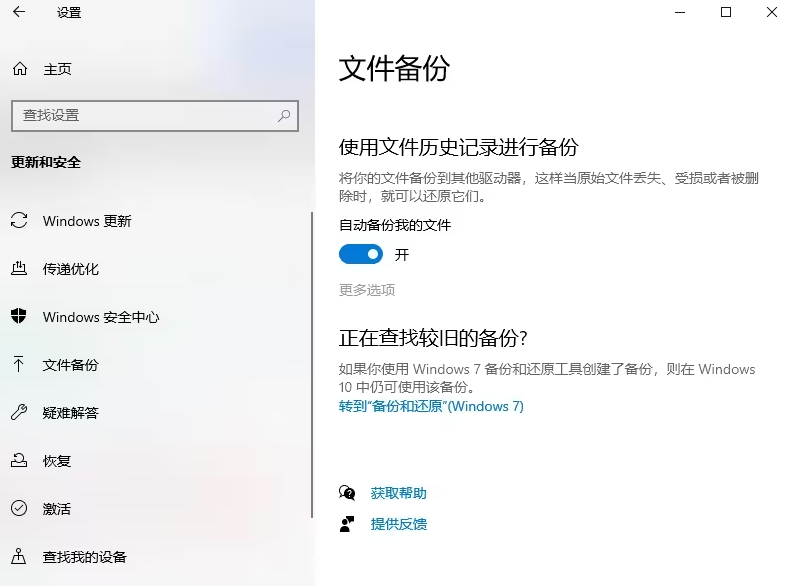Viewport: 789px width, 586px height.
Task: Click the 恢复 recovery icon
Action: coord(19,460)
